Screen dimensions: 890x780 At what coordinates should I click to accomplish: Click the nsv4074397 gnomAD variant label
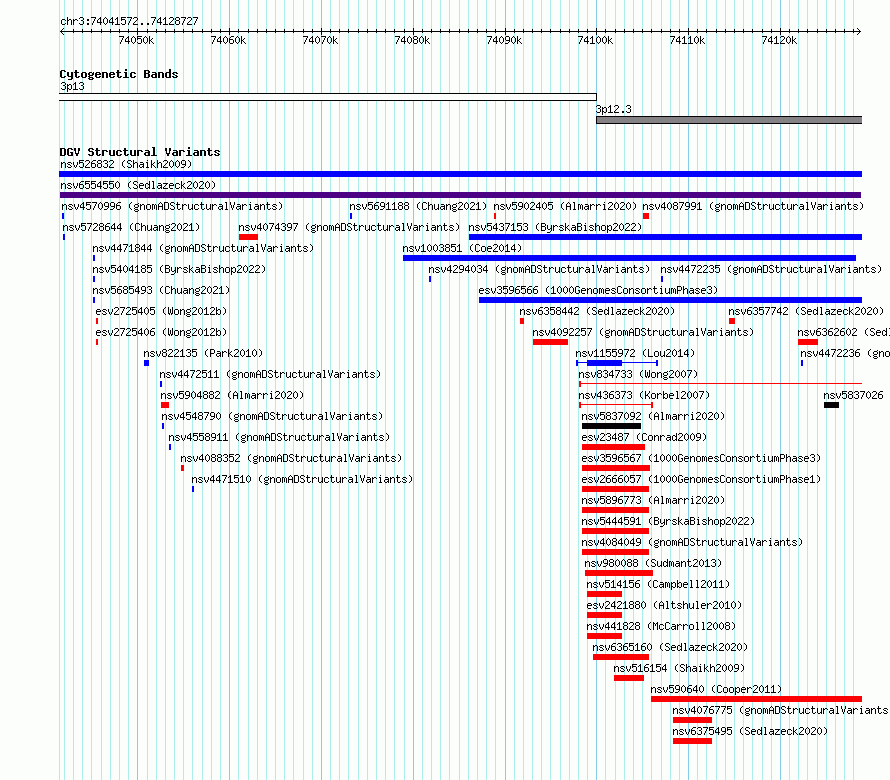click(349, 227)
